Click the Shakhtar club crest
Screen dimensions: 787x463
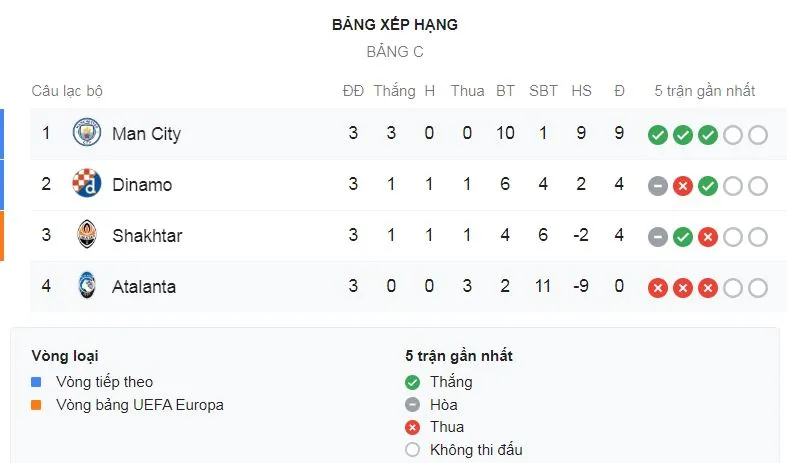tap(87, 236)
